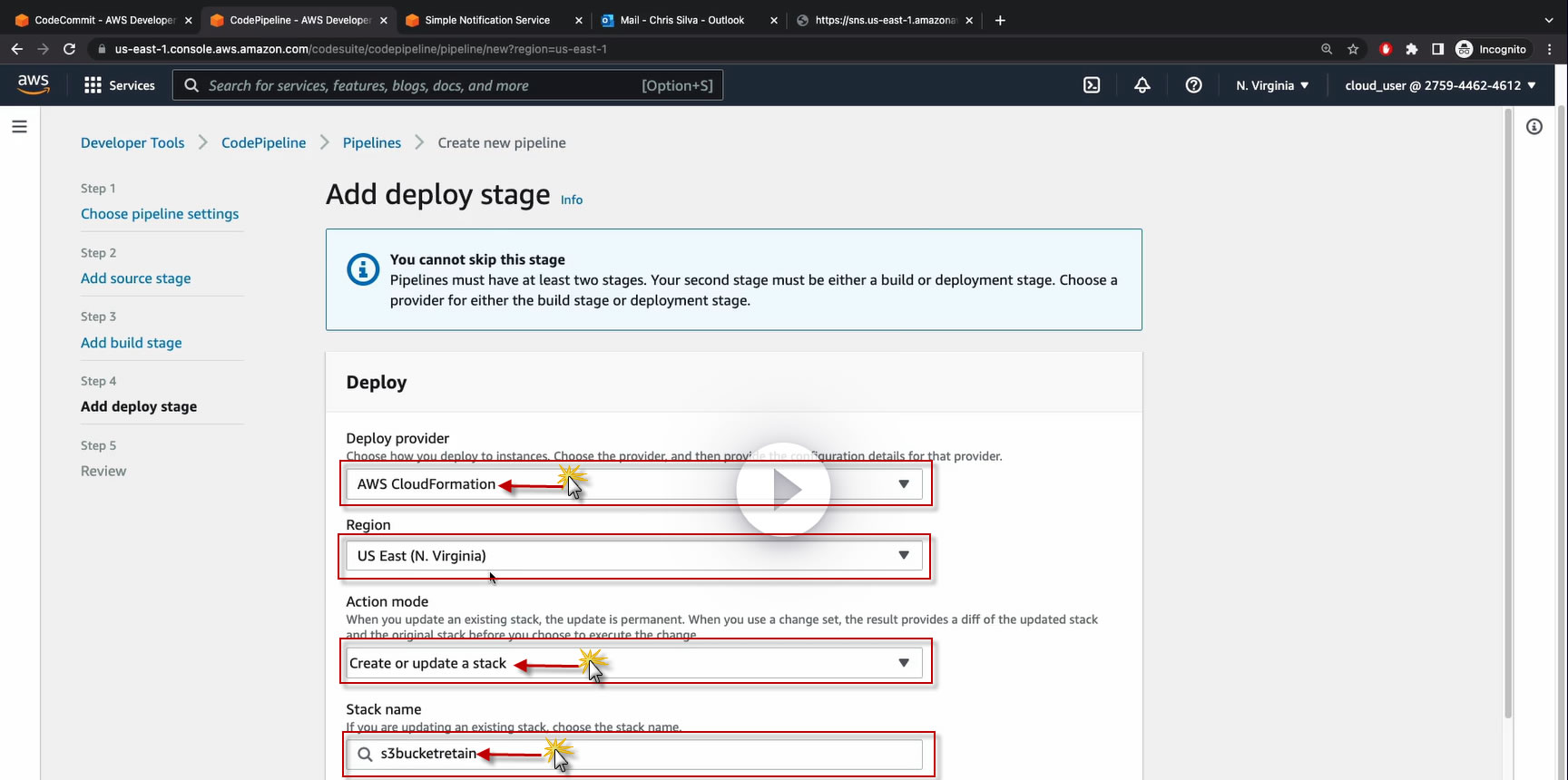1568x780 pixels.
Task: Click the Review step label
Action: (103, 471)
